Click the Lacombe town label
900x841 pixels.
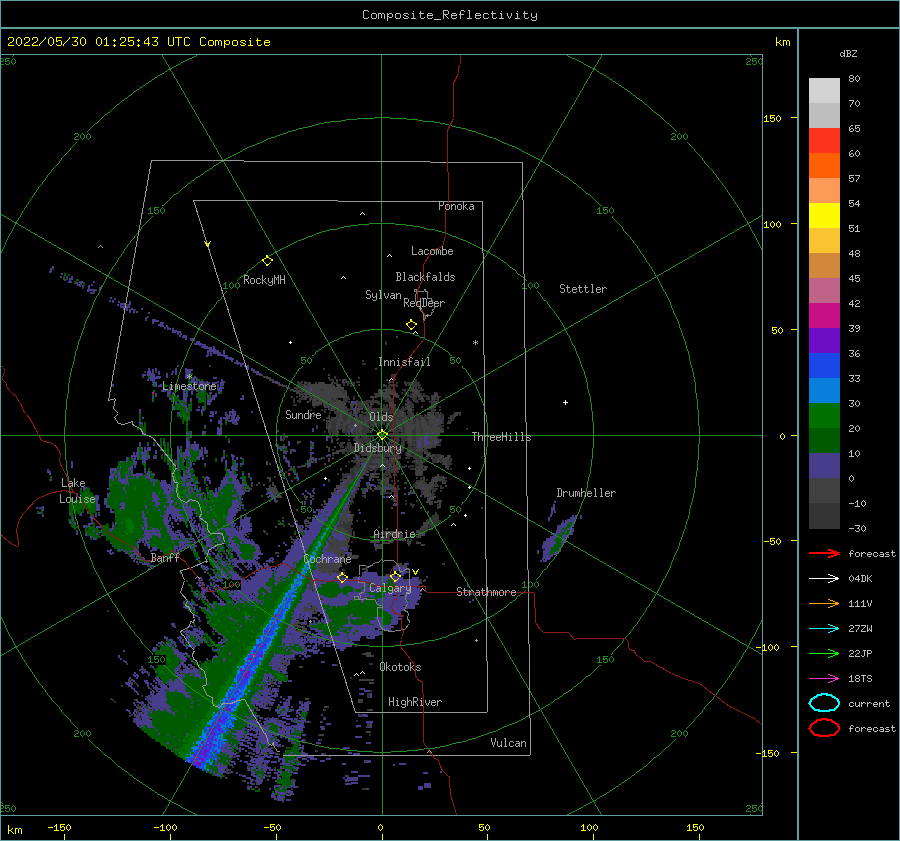coord(432,251)
